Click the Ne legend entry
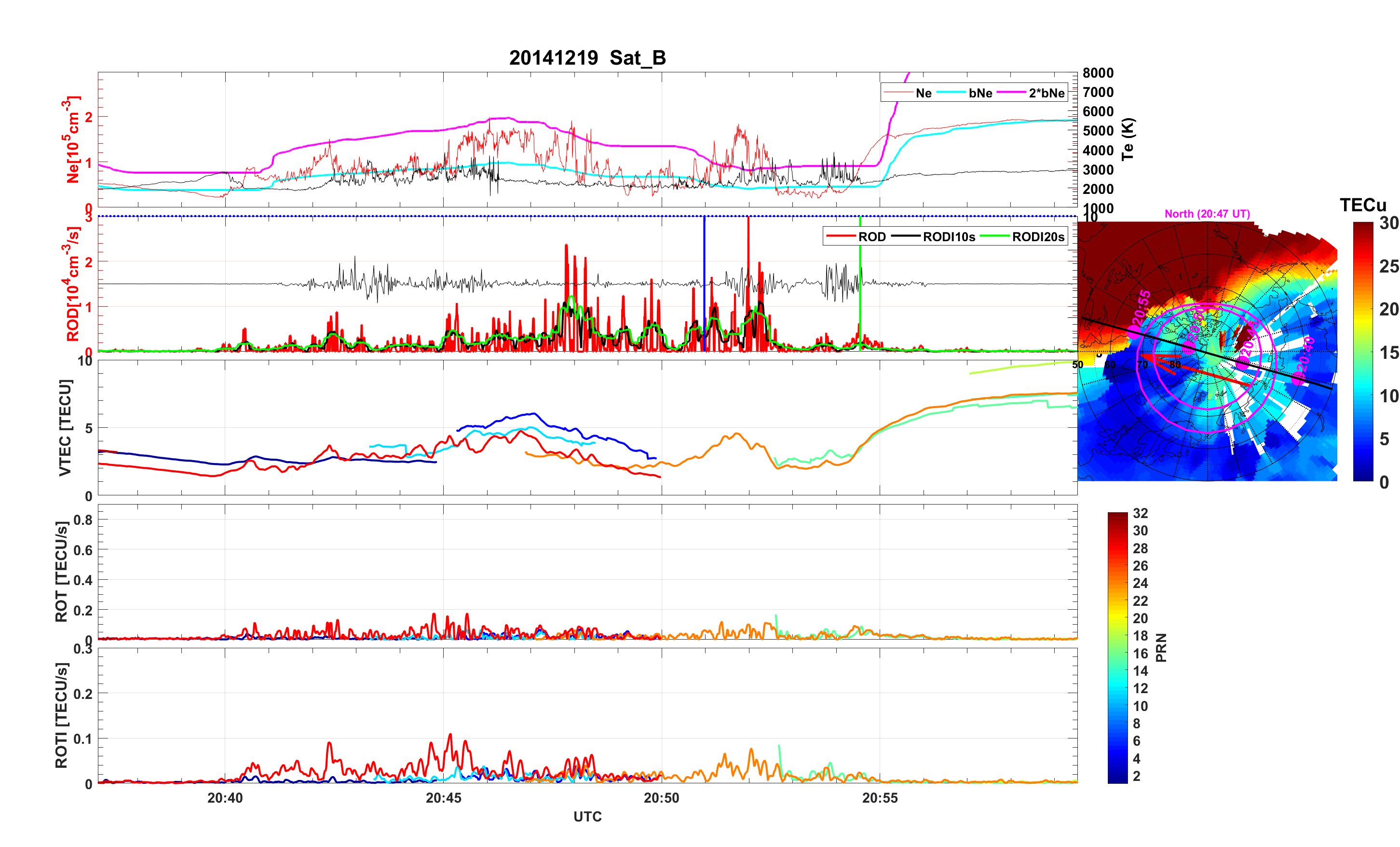Viewport: 1400px width, 847px height. coord(924,93)
